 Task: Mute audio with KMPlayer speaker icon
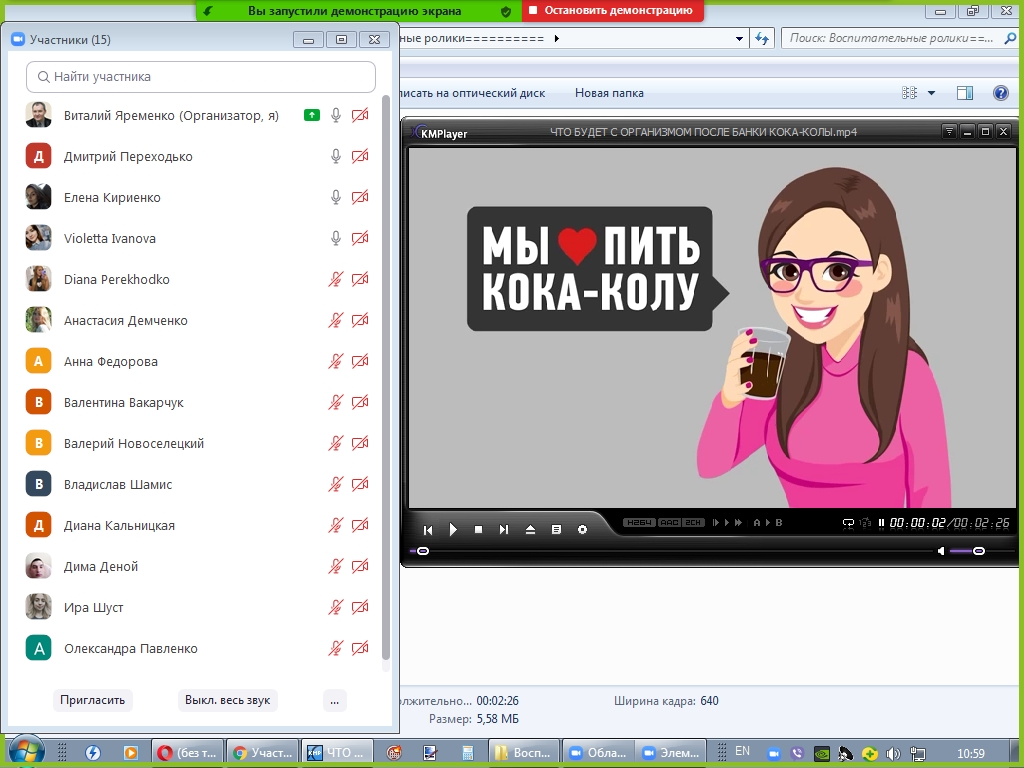coord(940,551)
